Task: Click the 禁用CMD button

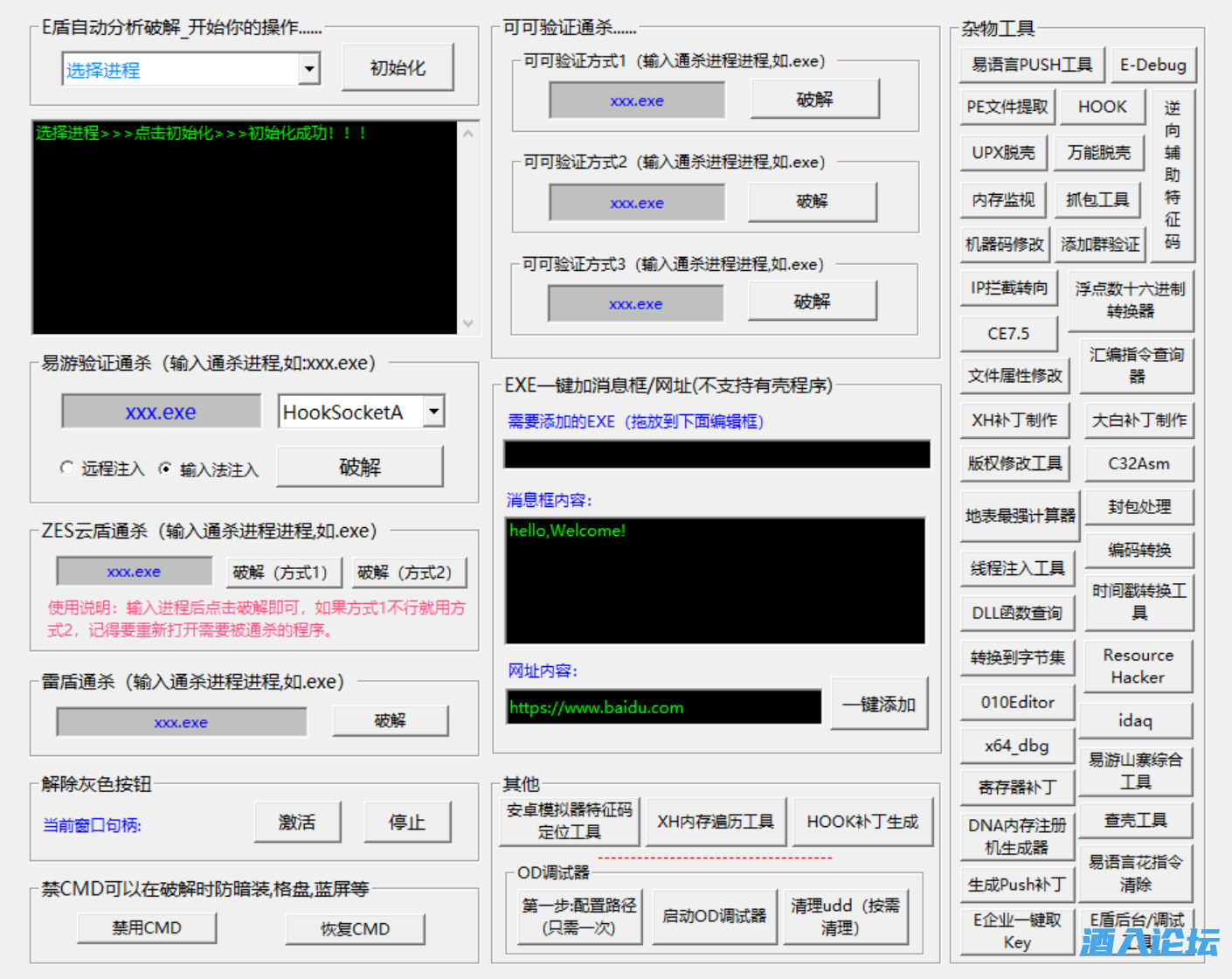Action: pyautogui.click(x=146, y=928)
